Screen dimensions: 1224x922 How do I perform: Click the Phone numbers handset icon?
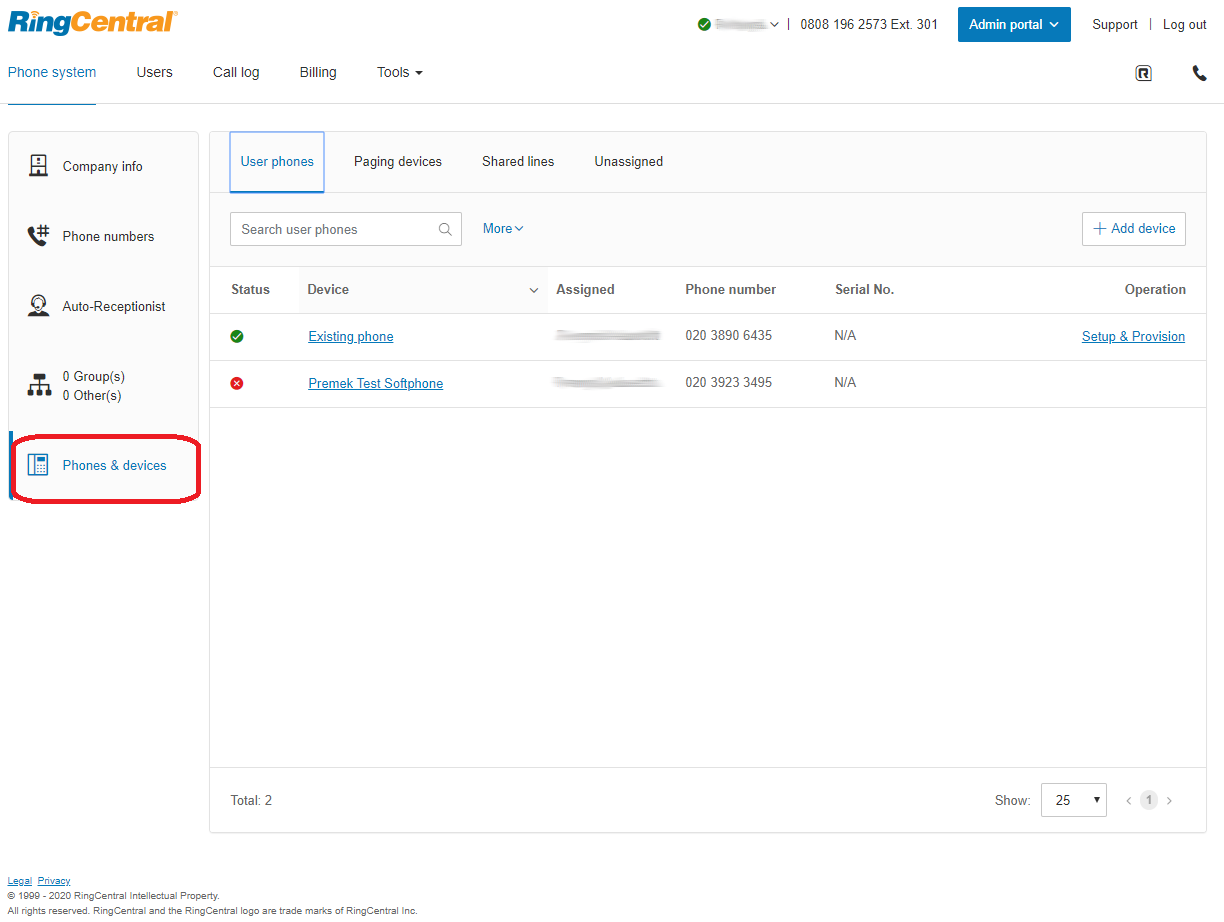[38, 236]
